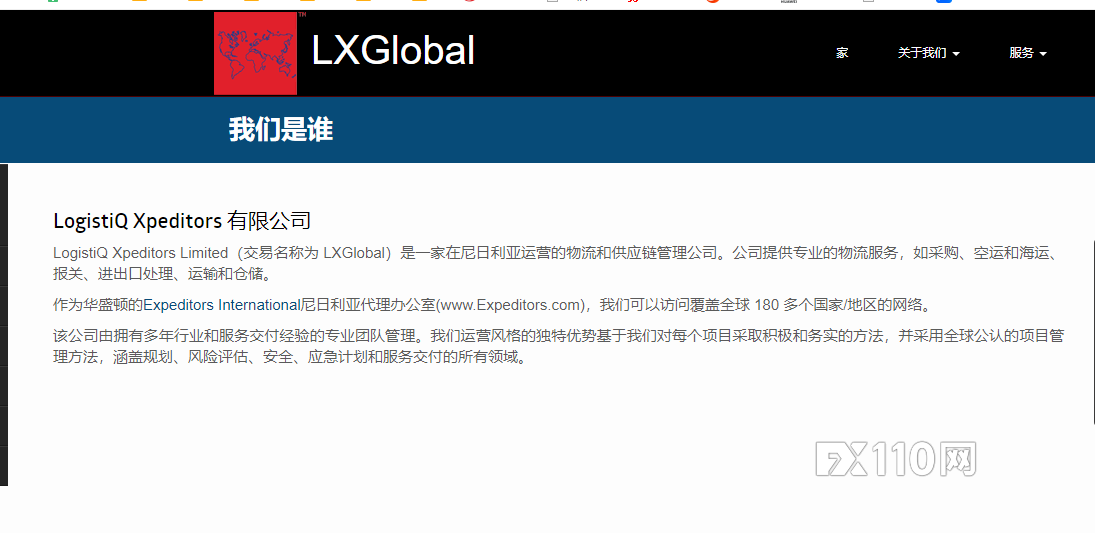Expand the 服务 dropdown menu
The image size is (1095, 533).
point(1027,53)
